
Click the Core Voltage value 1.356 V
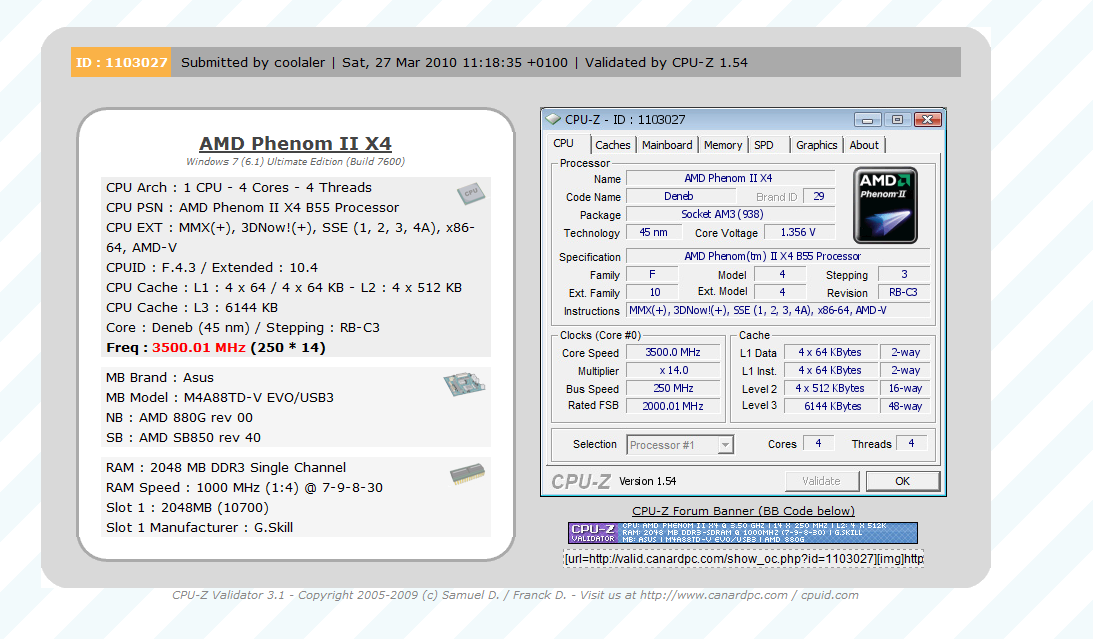click(798, 233)
